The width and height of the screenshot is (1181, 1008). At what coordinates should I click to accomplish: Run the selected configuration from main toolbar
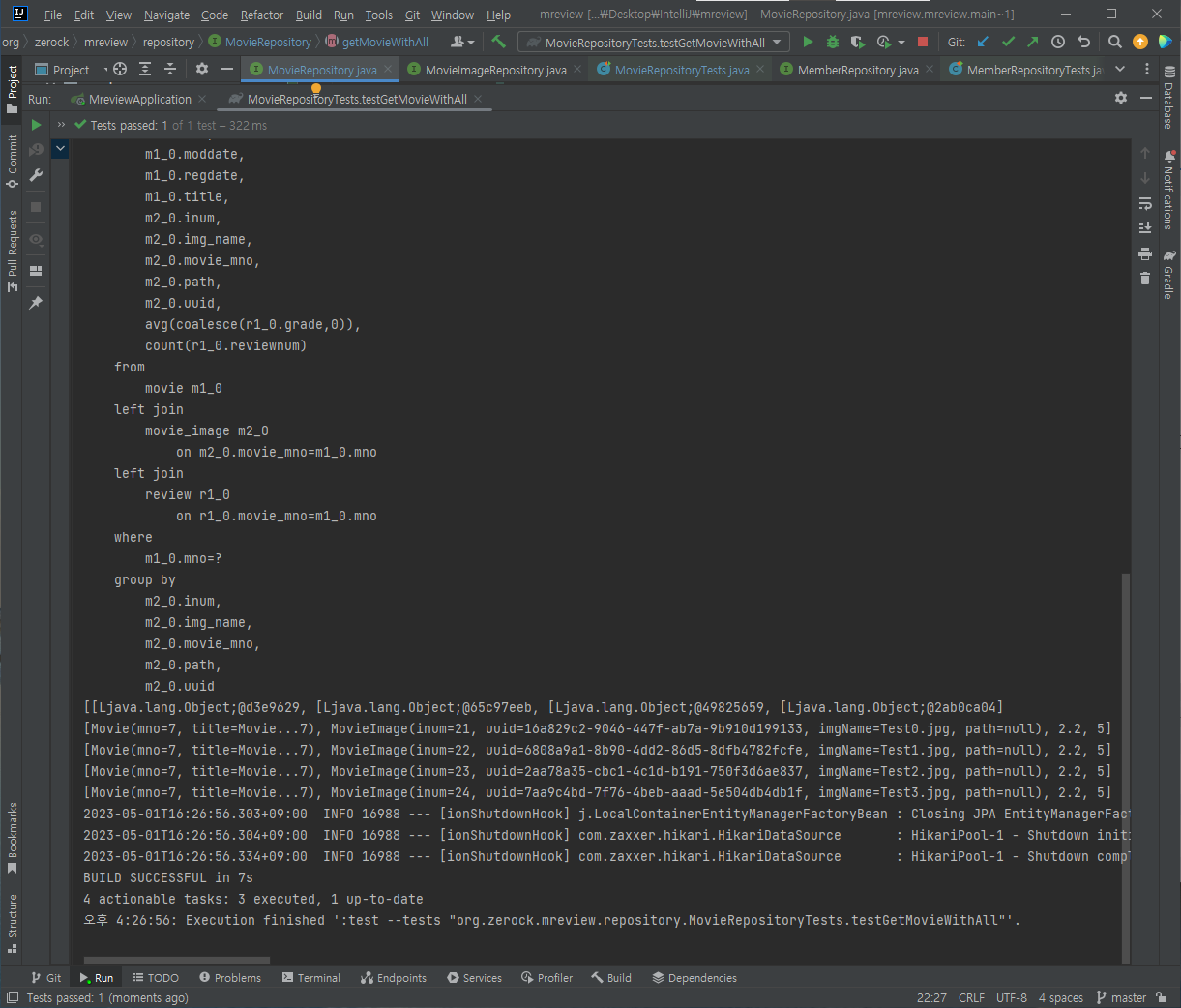pos(808,42)
